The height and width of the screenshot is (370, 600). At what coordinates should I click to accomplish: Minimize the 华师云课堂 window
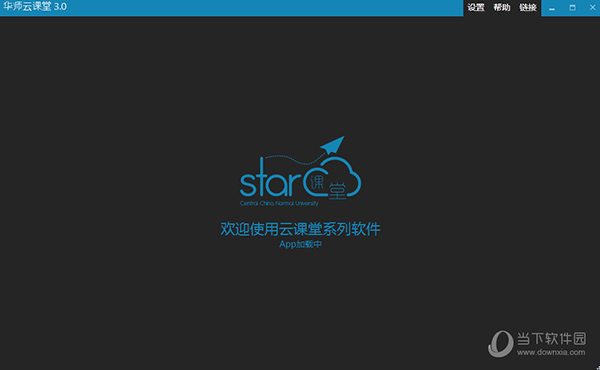[552, 8]
